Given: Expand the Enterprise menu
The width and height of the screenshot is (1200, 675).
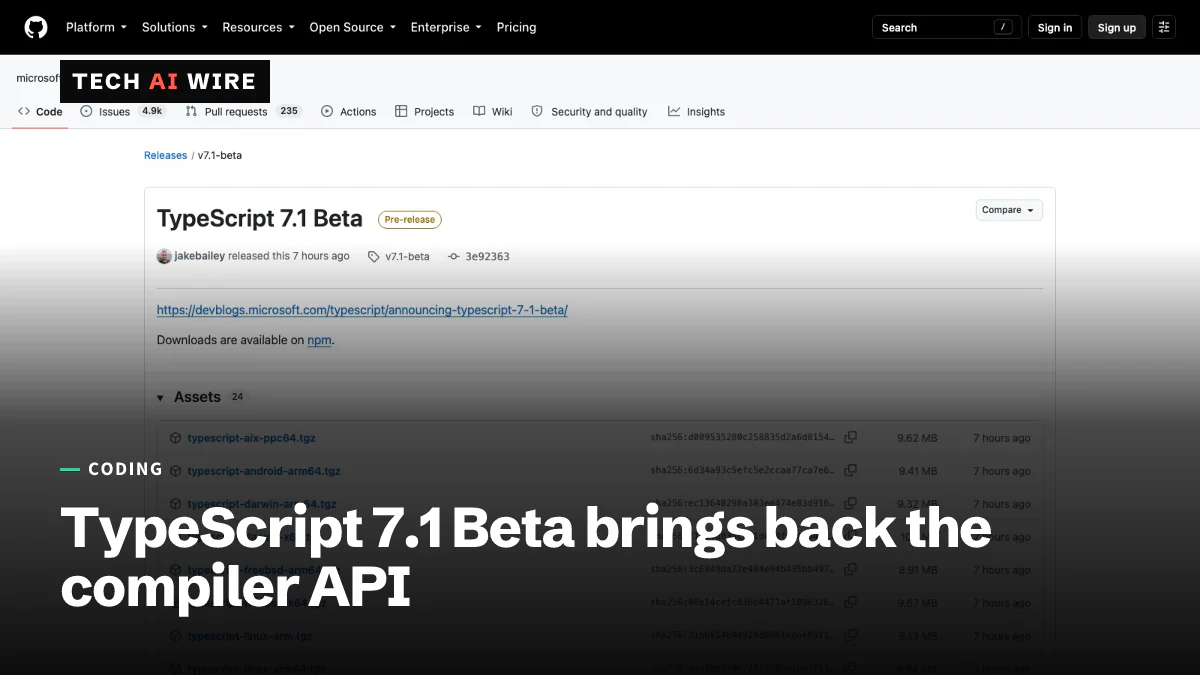Looking at the screenshot, I should click(446, 27).
